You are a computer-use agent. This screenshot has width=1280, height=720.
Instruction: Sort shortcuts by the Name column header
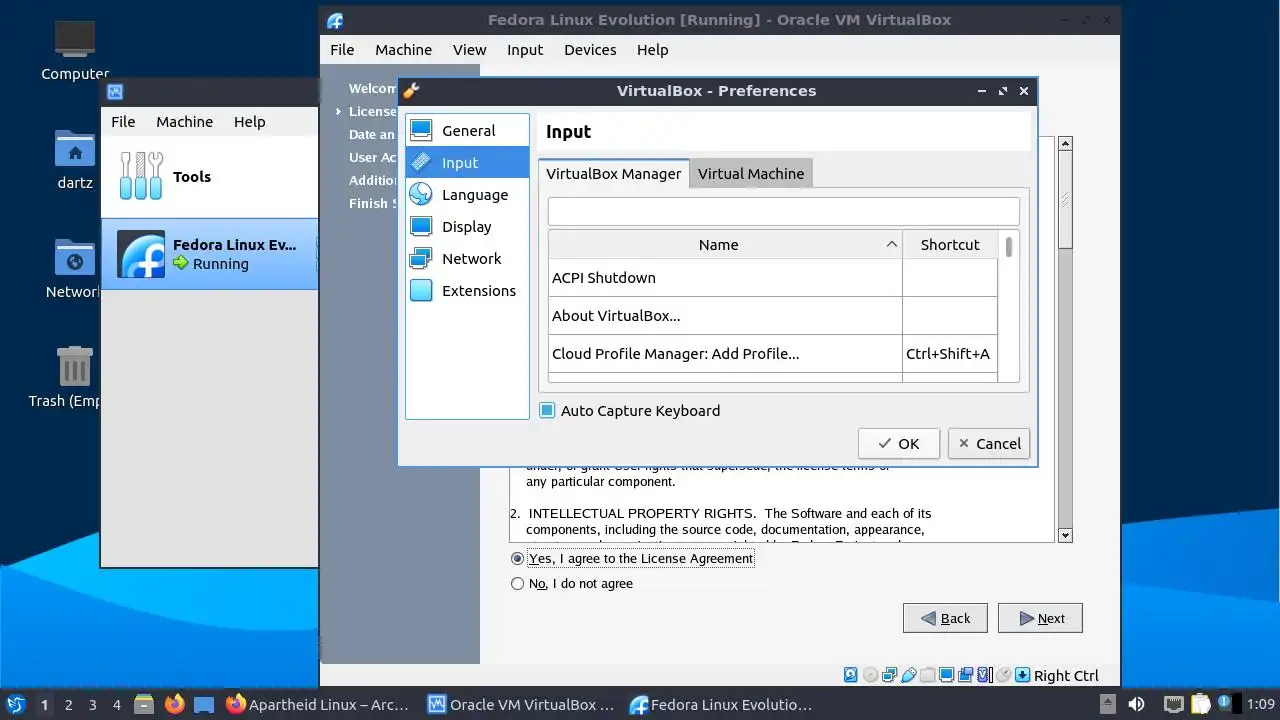coord(725,244)
